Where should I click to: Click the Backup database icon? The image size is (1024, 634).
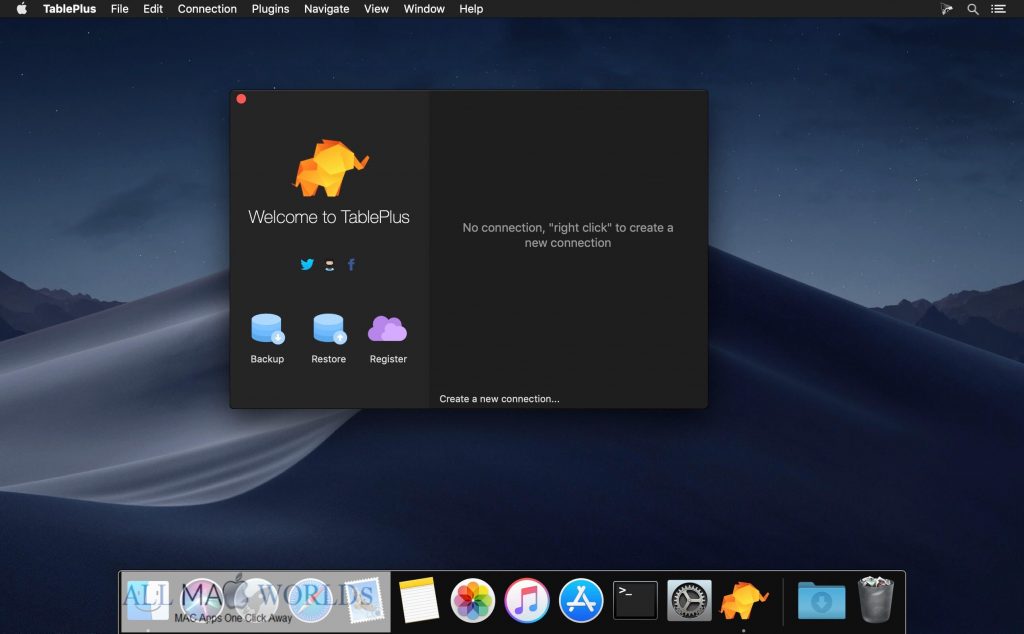click(x=267, y=329)
